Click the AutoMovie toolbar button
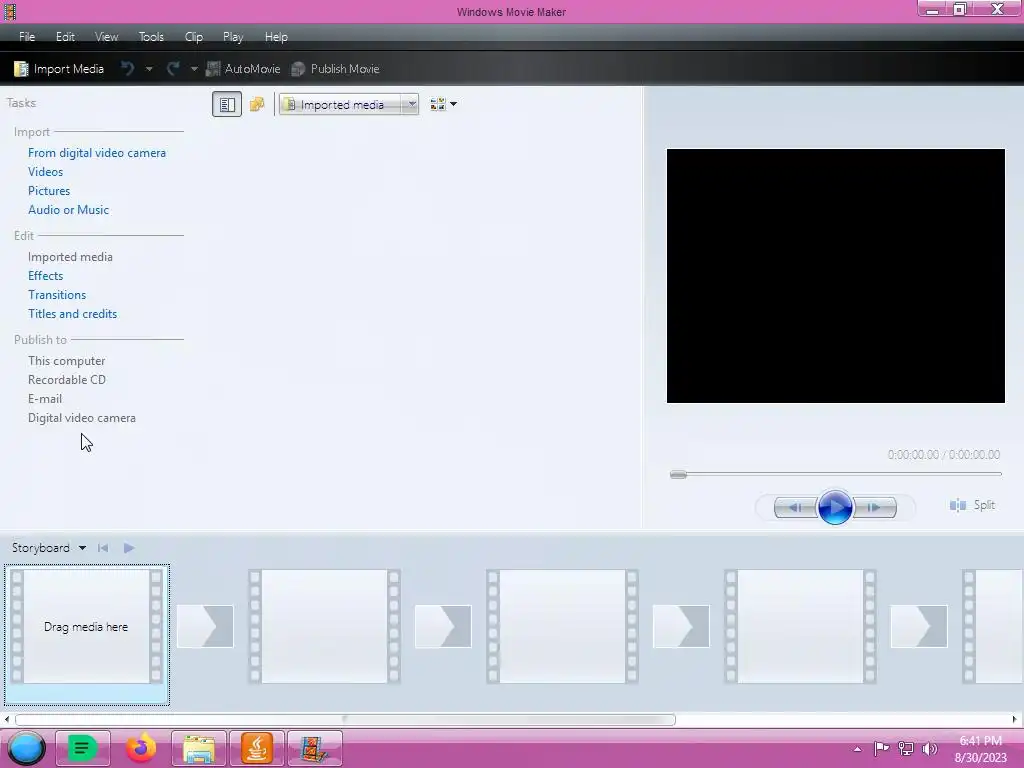This screenshot has width=1024, height=768. pyautogui.click(x=243, y=69)
